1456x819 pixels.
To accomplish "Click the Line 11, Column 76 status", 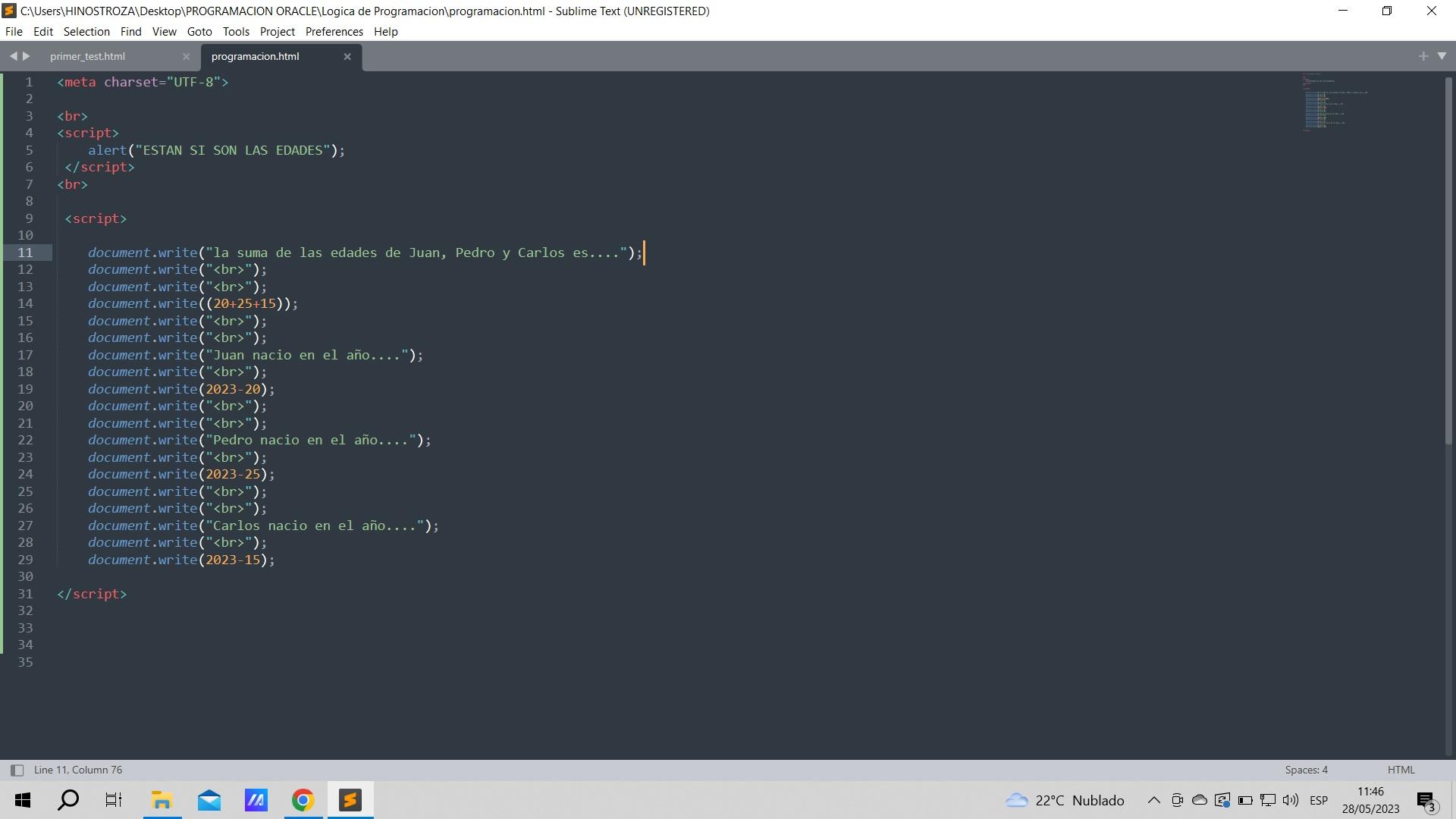I will (x=78, y=770).
